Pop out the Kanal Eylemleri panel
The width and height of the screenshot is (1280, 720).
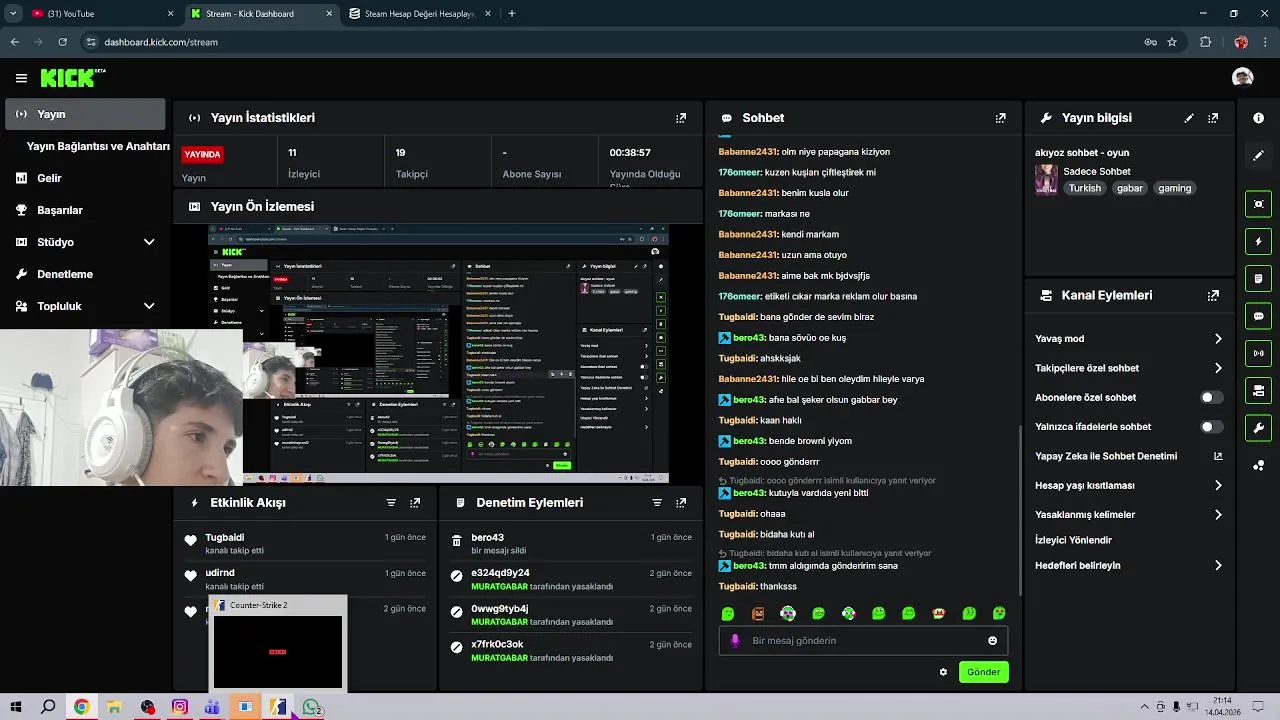coord(1213,296)
